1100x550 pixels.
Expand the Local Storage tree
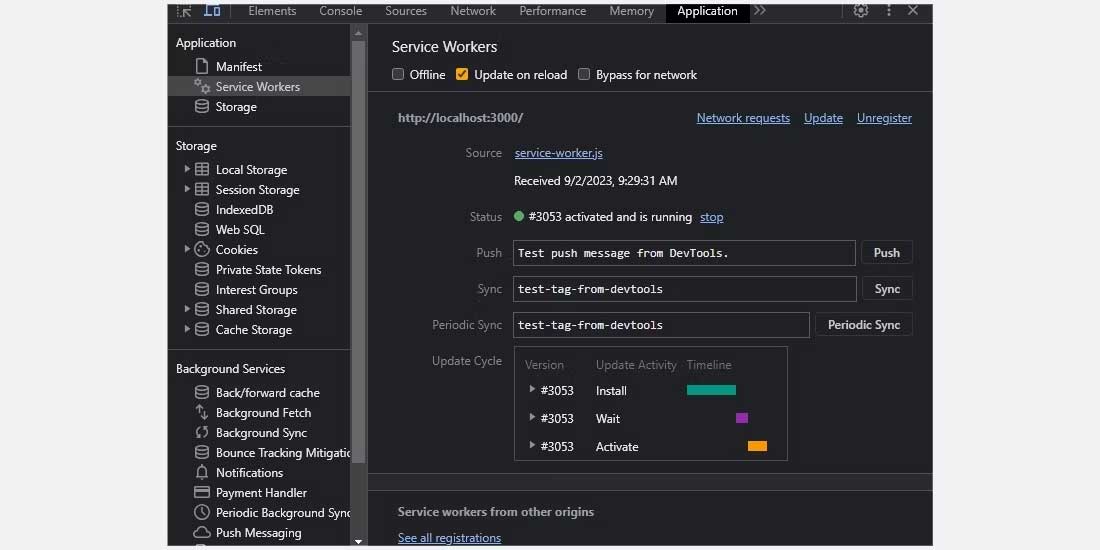187,170
